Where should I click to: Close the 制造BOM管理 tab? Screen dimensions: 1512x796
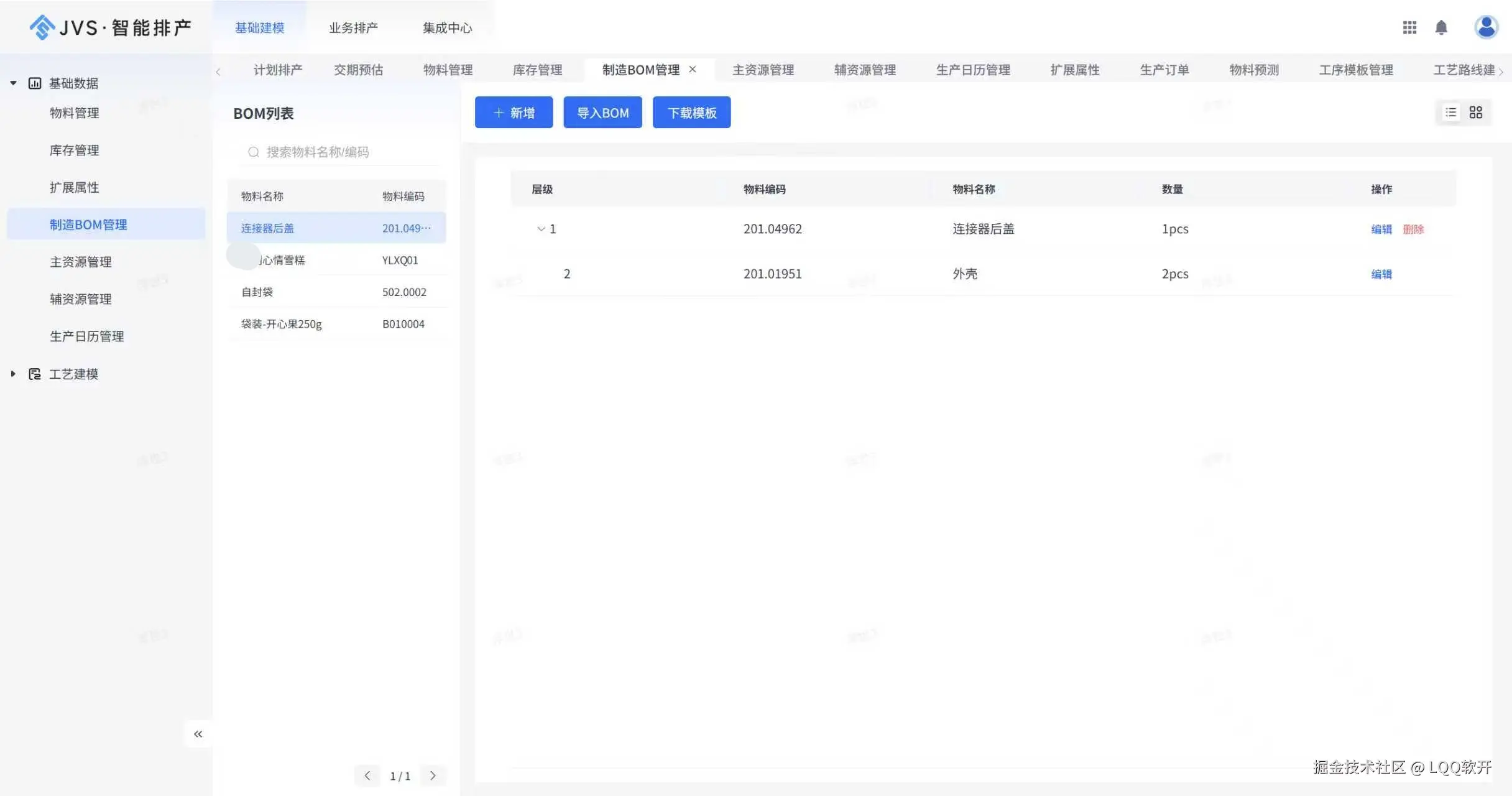coord(693,70)
